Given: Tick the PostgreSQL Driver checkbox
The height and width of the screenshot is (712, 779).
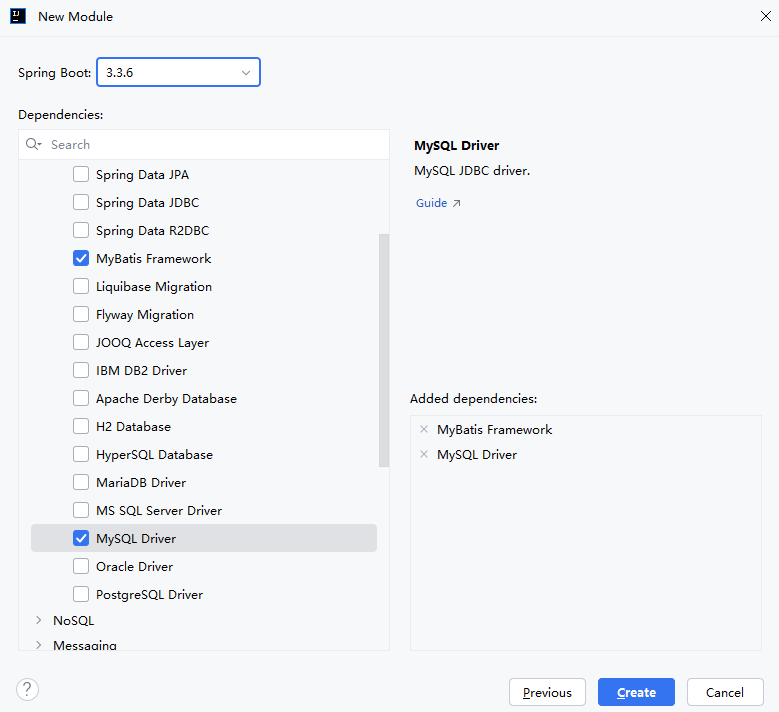Looking at the screenshot, I should click(81, 594).
